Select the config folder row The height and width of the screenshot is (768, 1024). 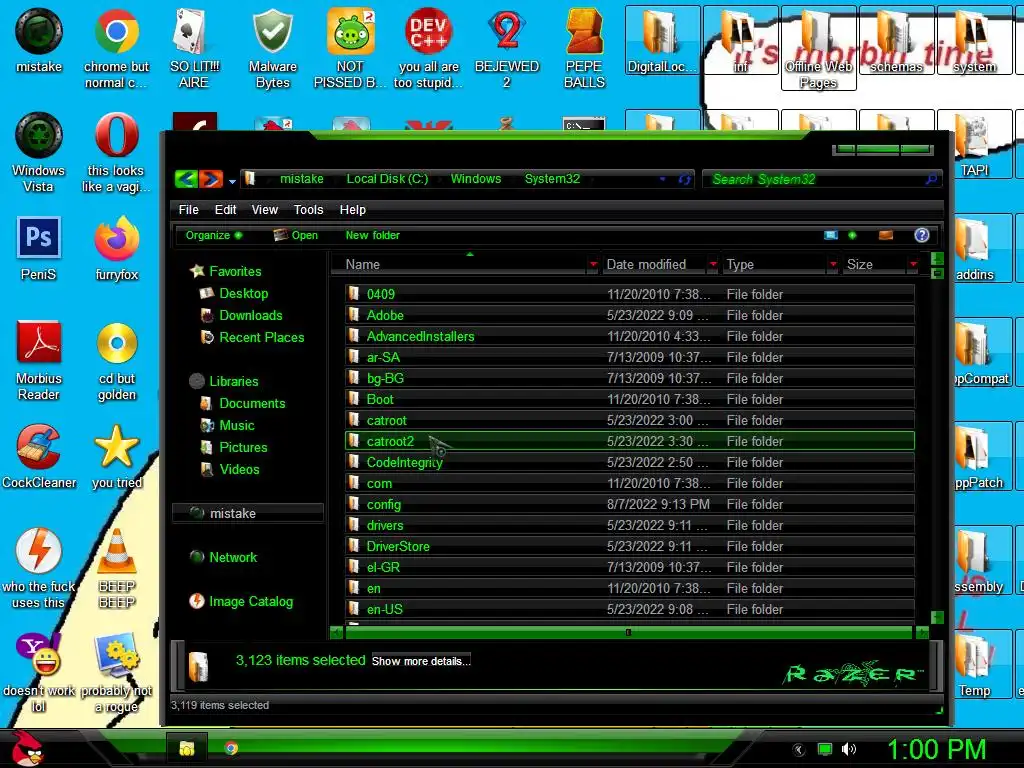(630, 504)
